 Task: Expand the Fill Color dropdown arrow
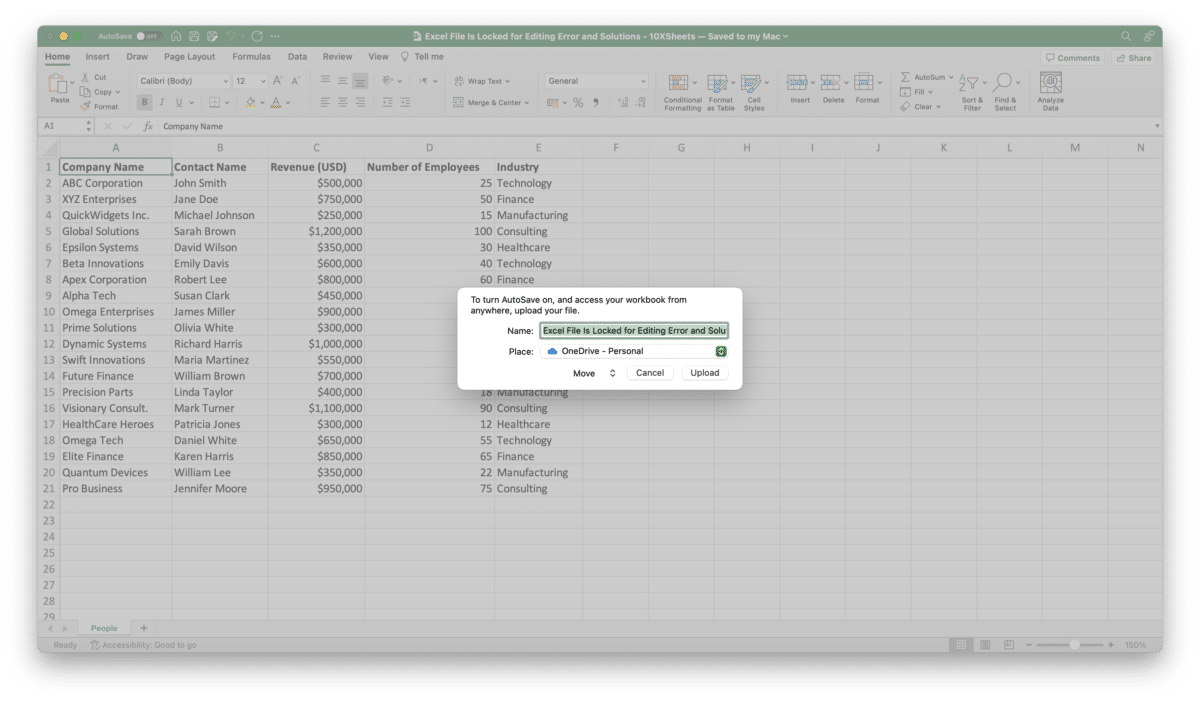262,102
